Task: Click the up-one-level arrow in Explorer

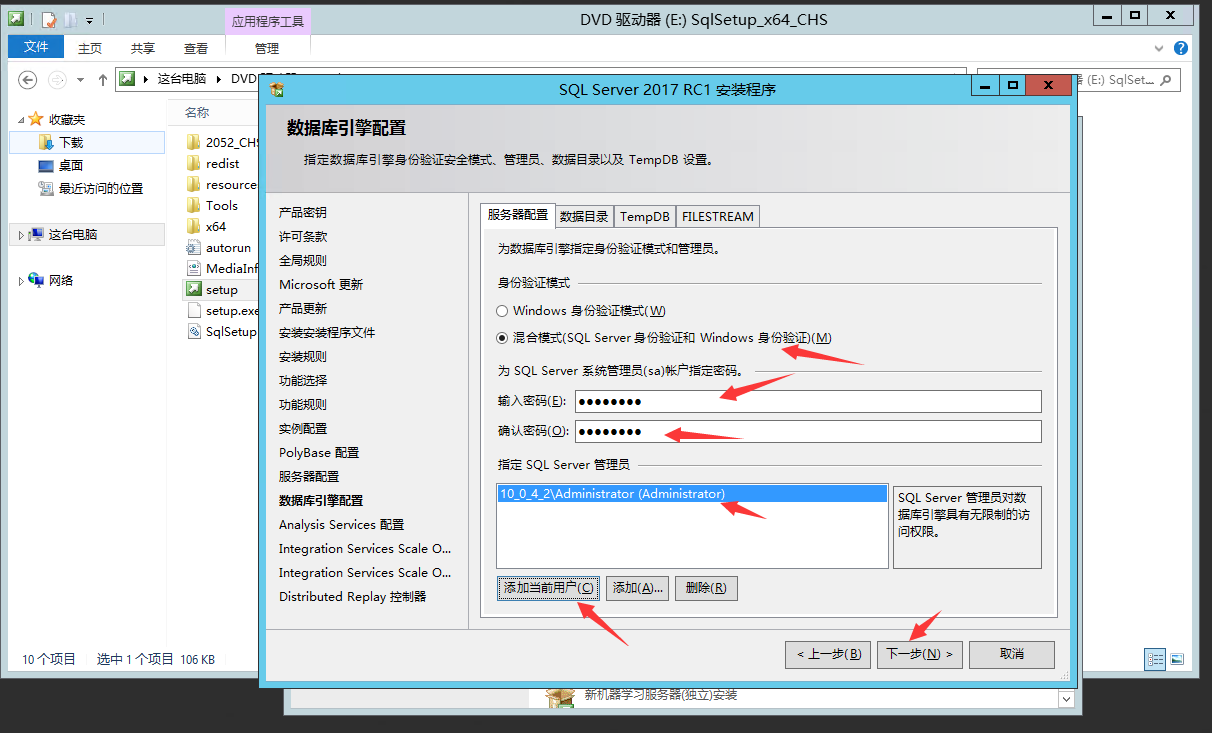Action: [x=102, y=79]
